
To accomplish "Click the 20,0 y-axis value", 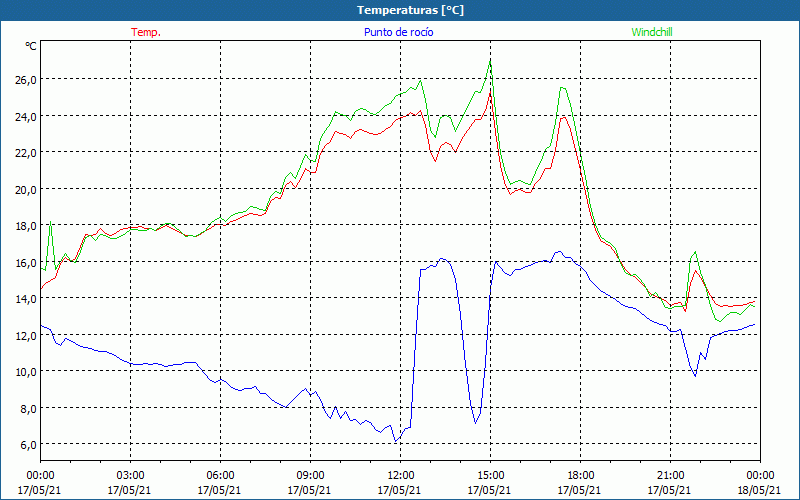I will [26, 189].
